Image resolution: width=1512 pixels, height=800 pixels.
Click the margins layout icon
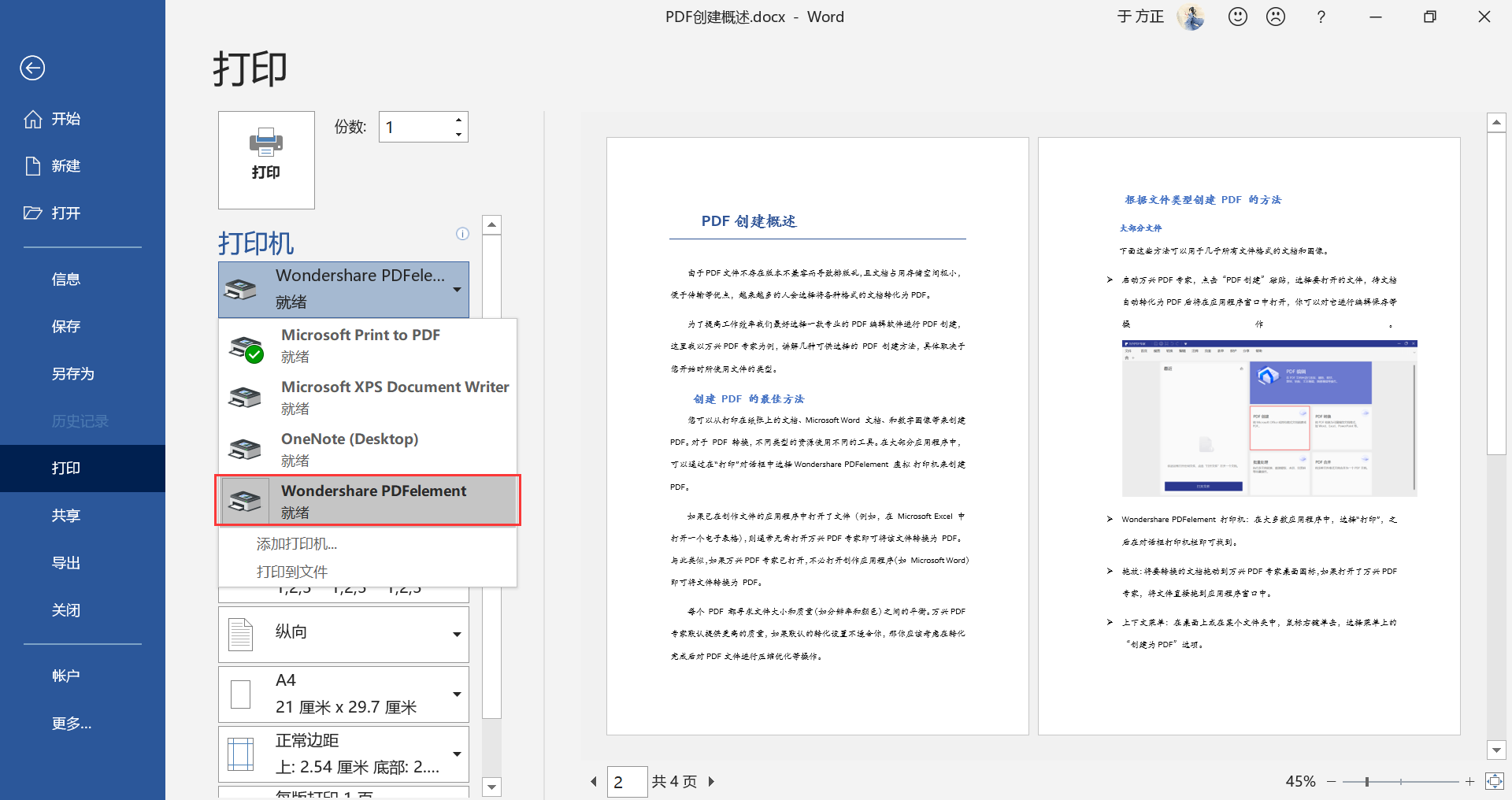click(240, 754)
